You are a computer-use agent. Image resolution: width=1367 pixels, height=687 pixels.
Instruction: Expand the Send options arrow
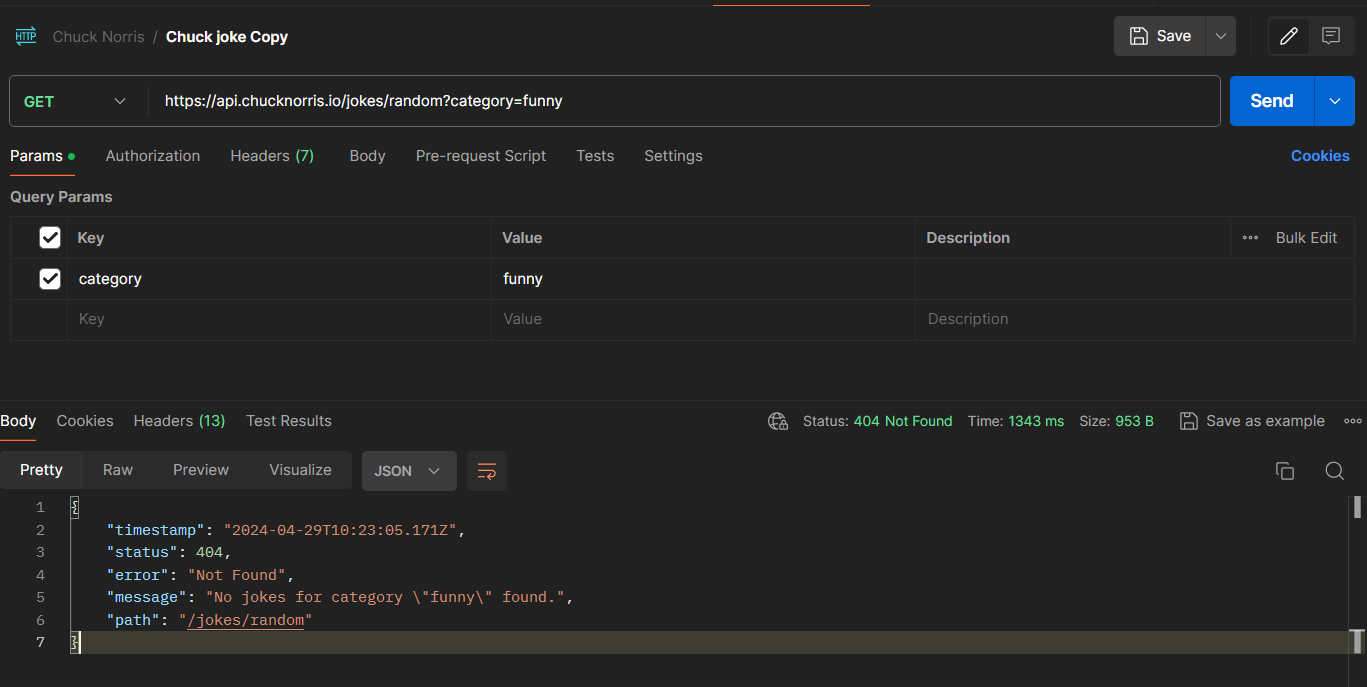(x=1335, y=101)
